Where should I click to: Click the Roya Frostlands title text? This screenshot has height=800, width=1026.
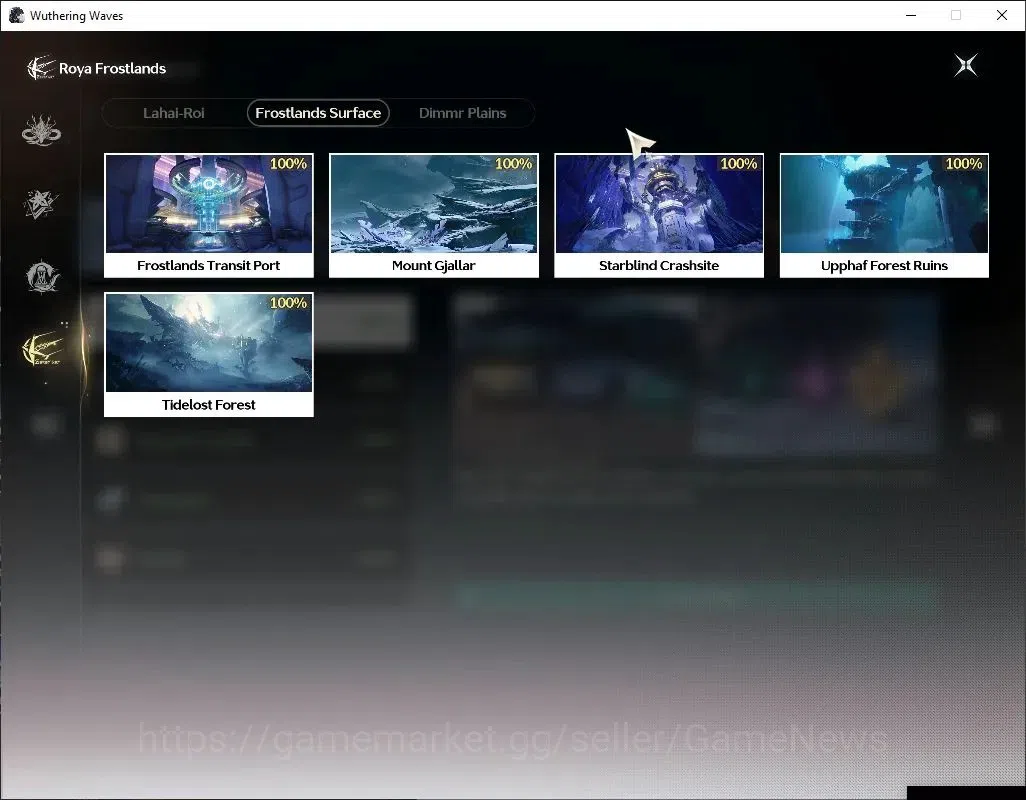113,68
